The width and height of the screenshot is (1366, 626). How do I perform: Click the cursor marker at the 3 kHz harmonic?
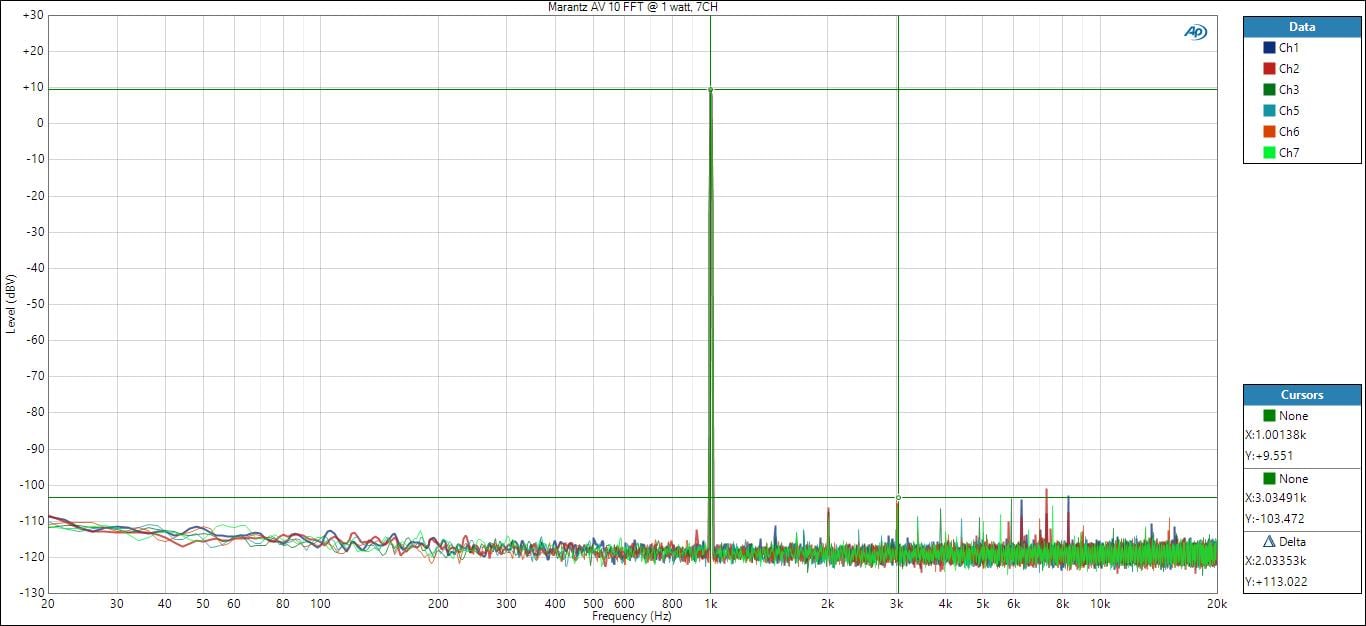tap(898, 497)
